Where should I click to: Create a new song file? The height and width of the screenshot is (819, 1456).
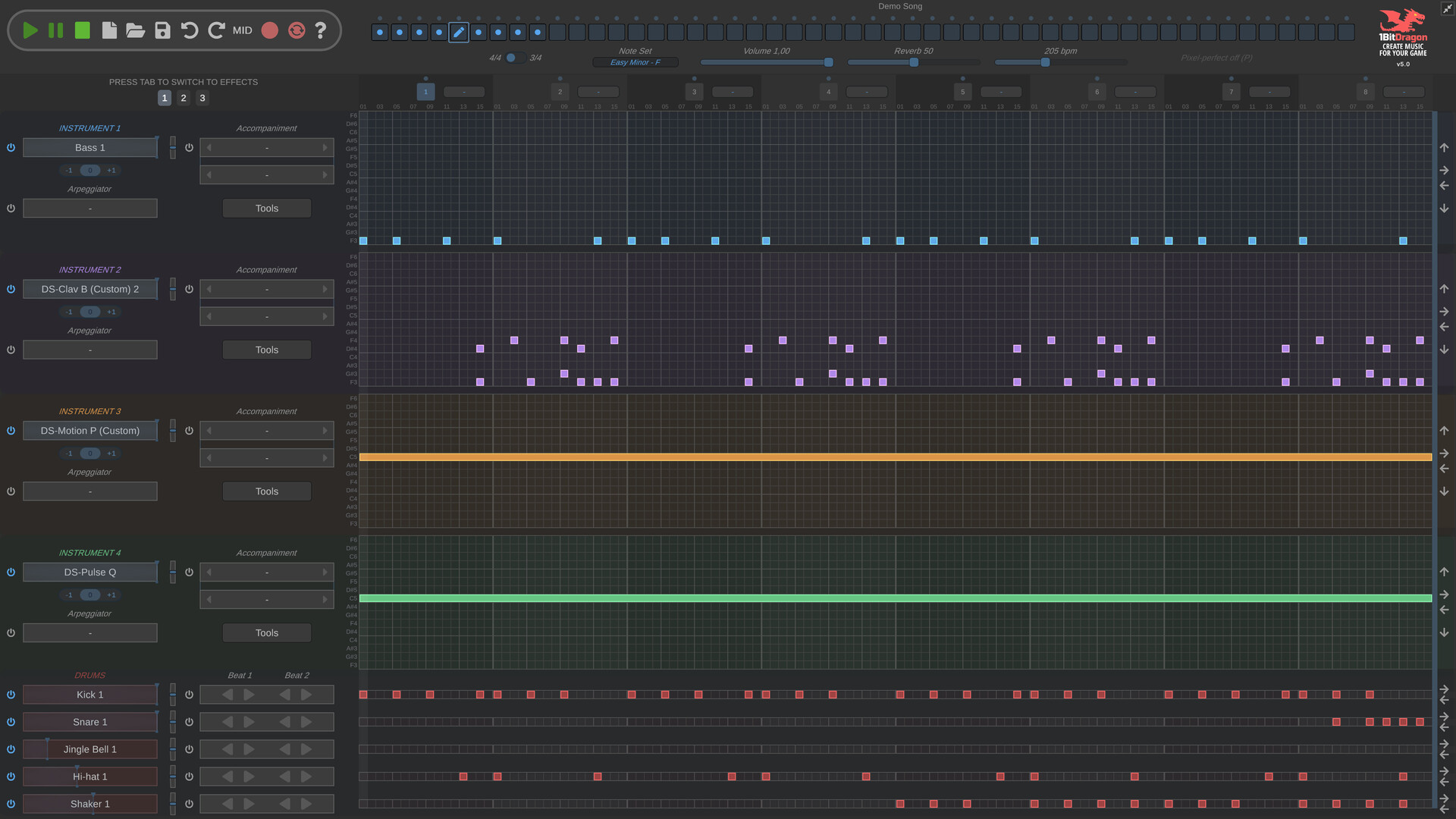[109, 30]
